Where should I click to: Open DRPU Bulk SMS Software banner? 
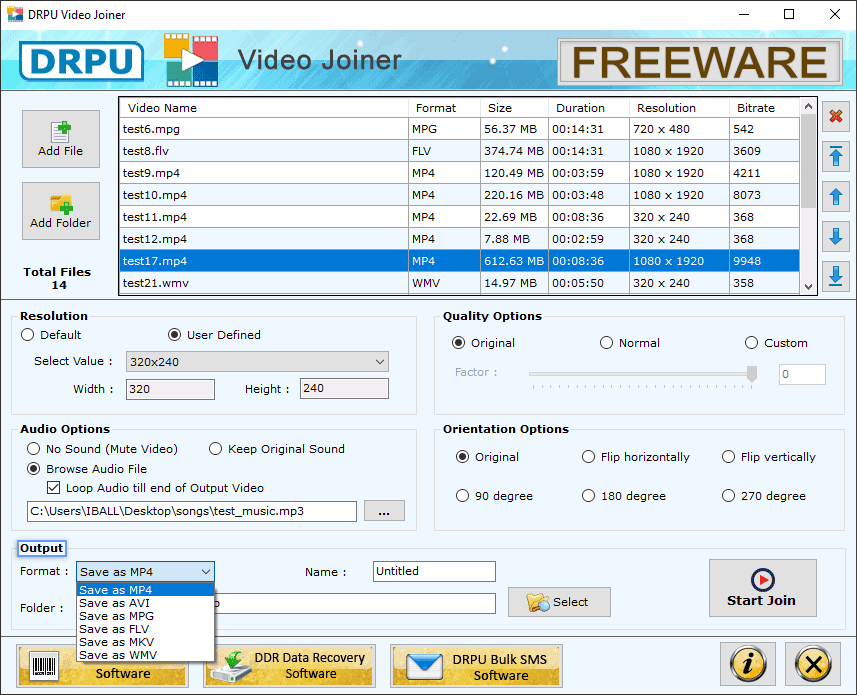476,665
